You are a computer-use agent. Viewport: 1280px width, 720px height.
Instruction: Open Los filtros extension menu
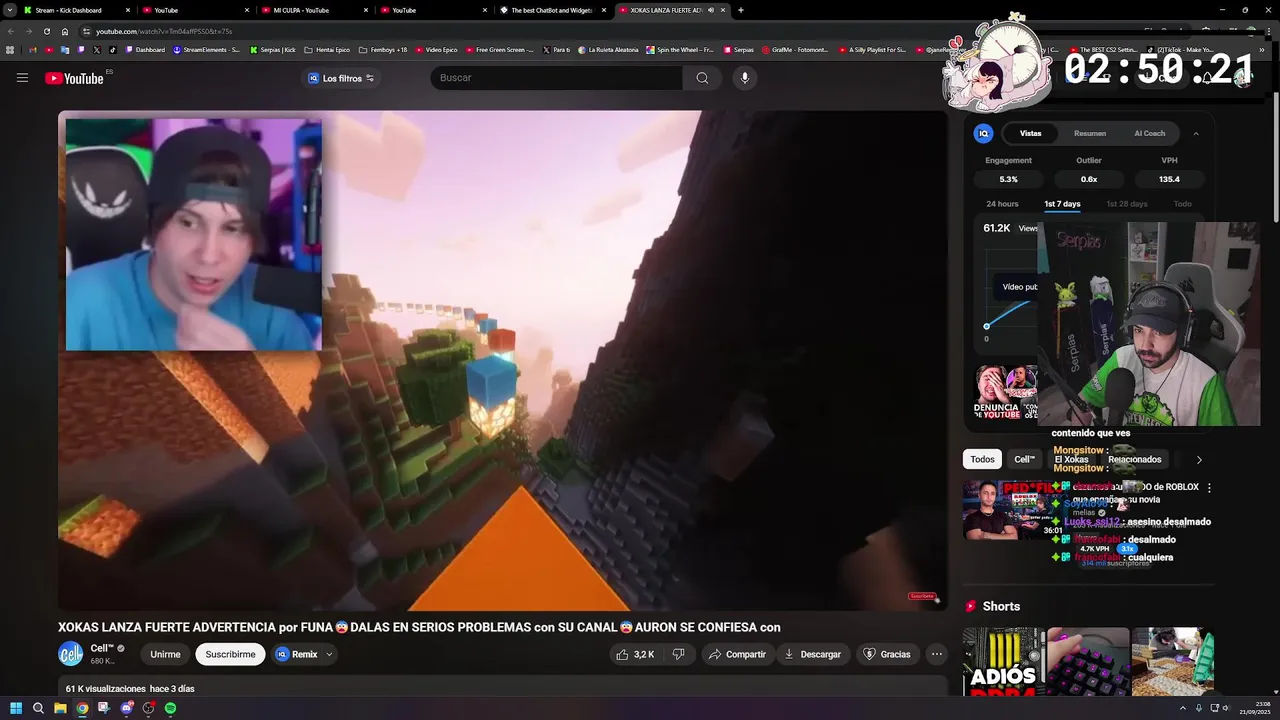(341, 78)
